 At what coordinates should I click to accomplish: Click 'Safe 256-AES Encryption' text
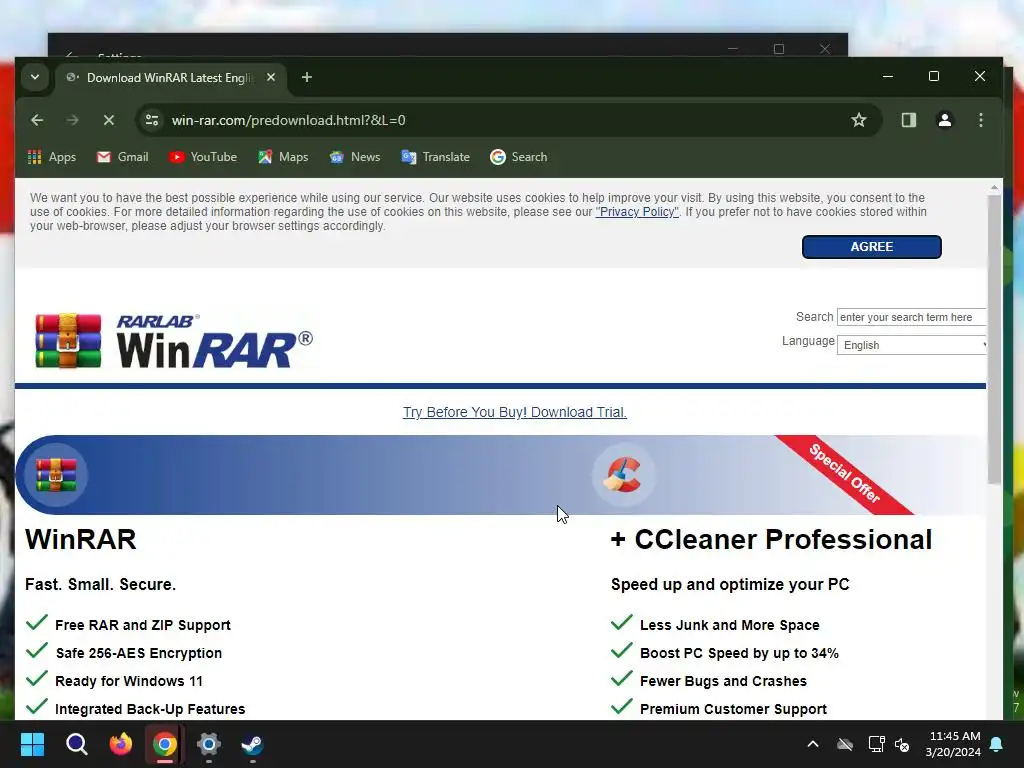click(x=138, y=653)
